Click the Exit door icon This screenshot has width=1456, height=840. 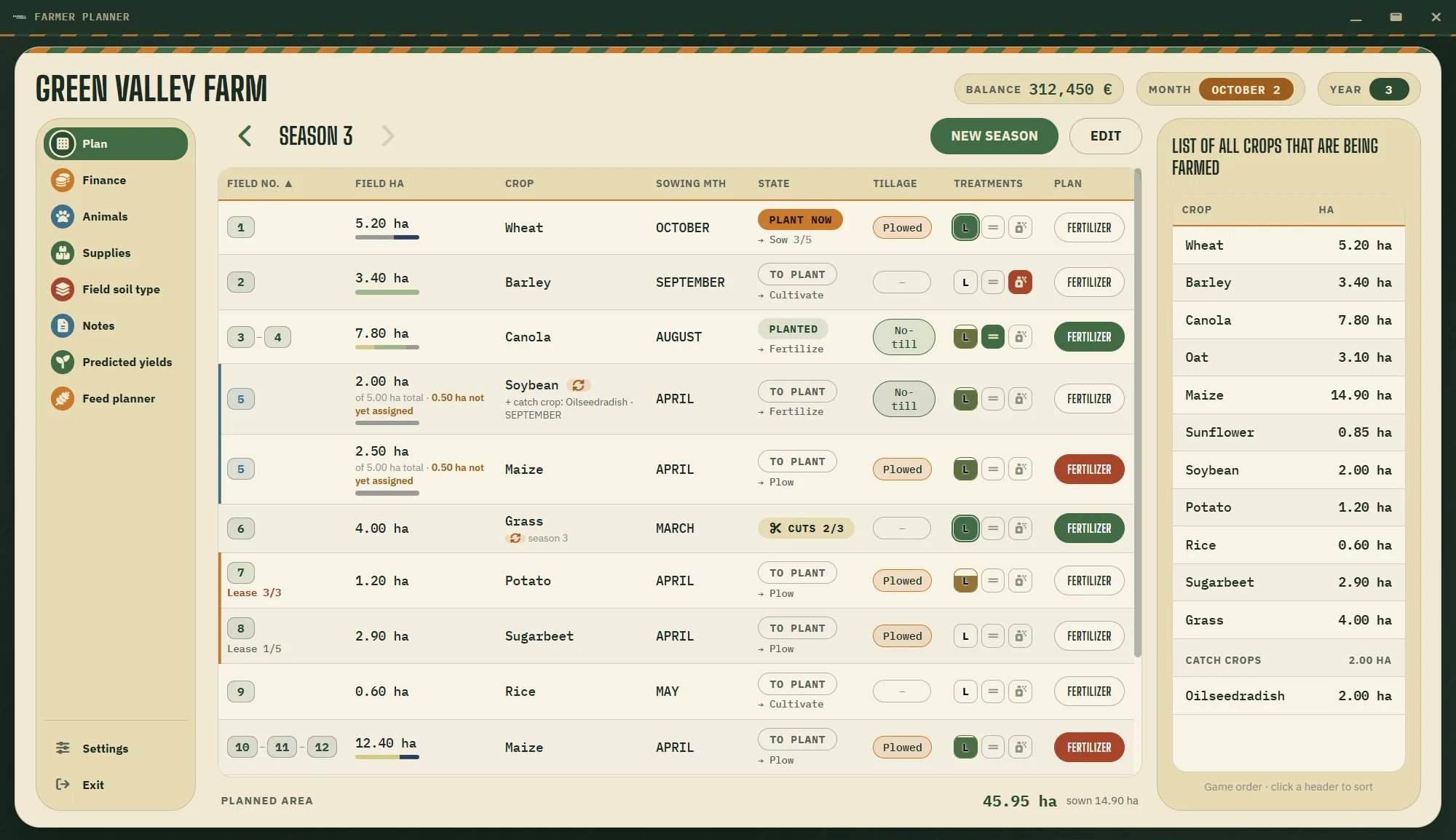coord(63,784)
